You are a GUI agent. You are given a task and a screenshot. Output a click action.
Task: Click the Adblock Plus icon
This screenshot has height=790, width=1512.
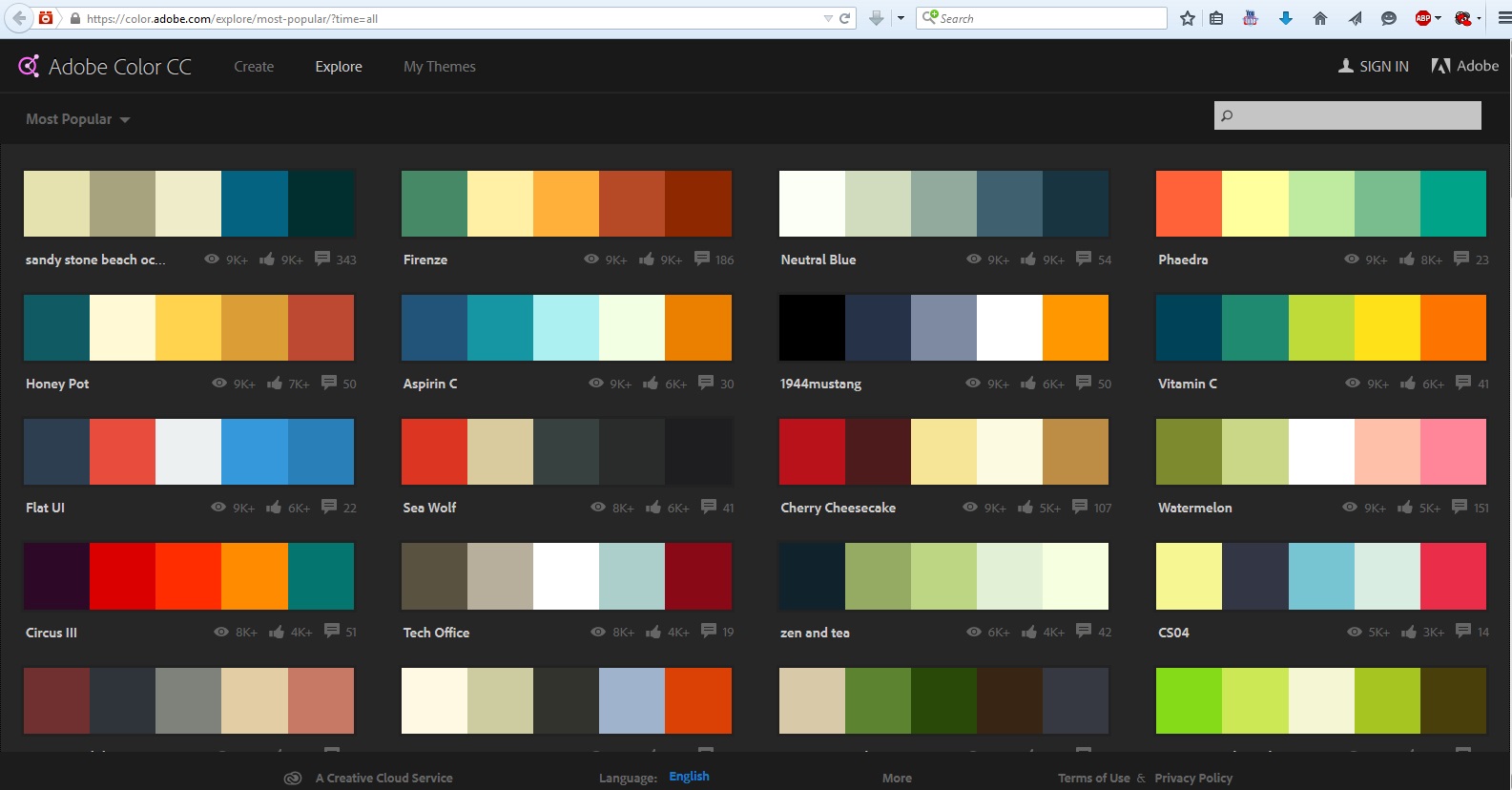click(1423, 18)
